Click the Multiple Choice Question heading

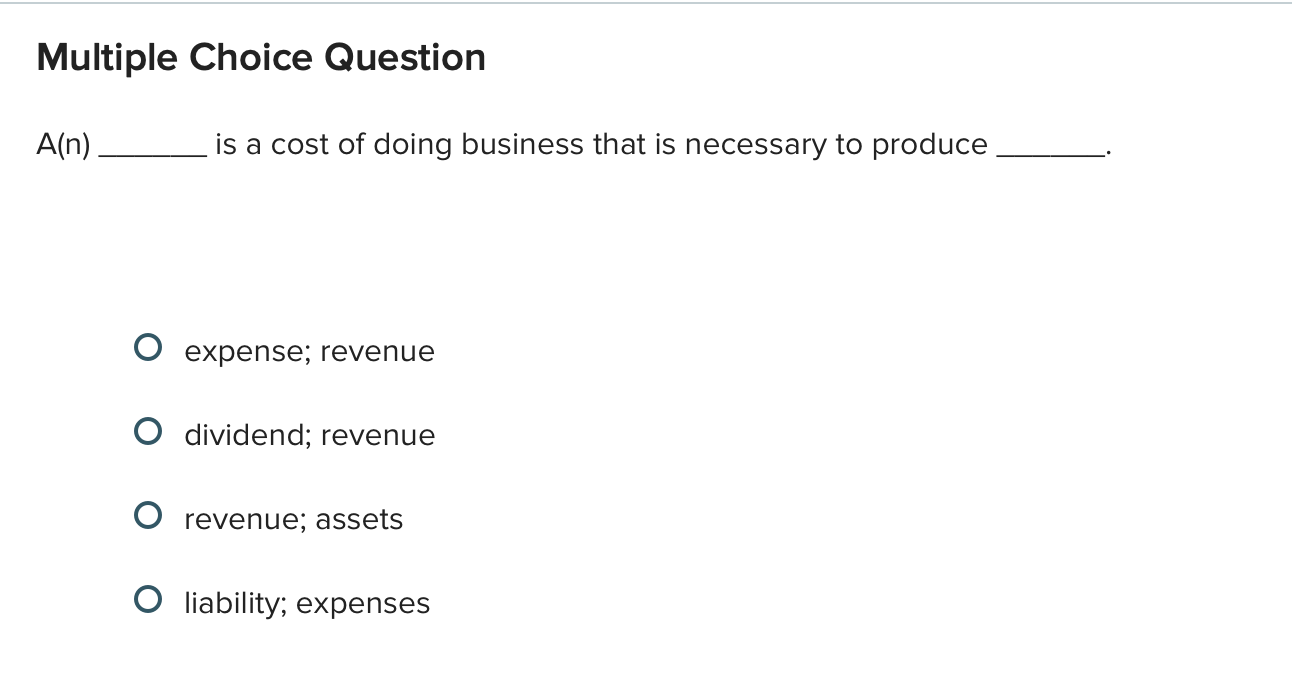tap(261, 57)
